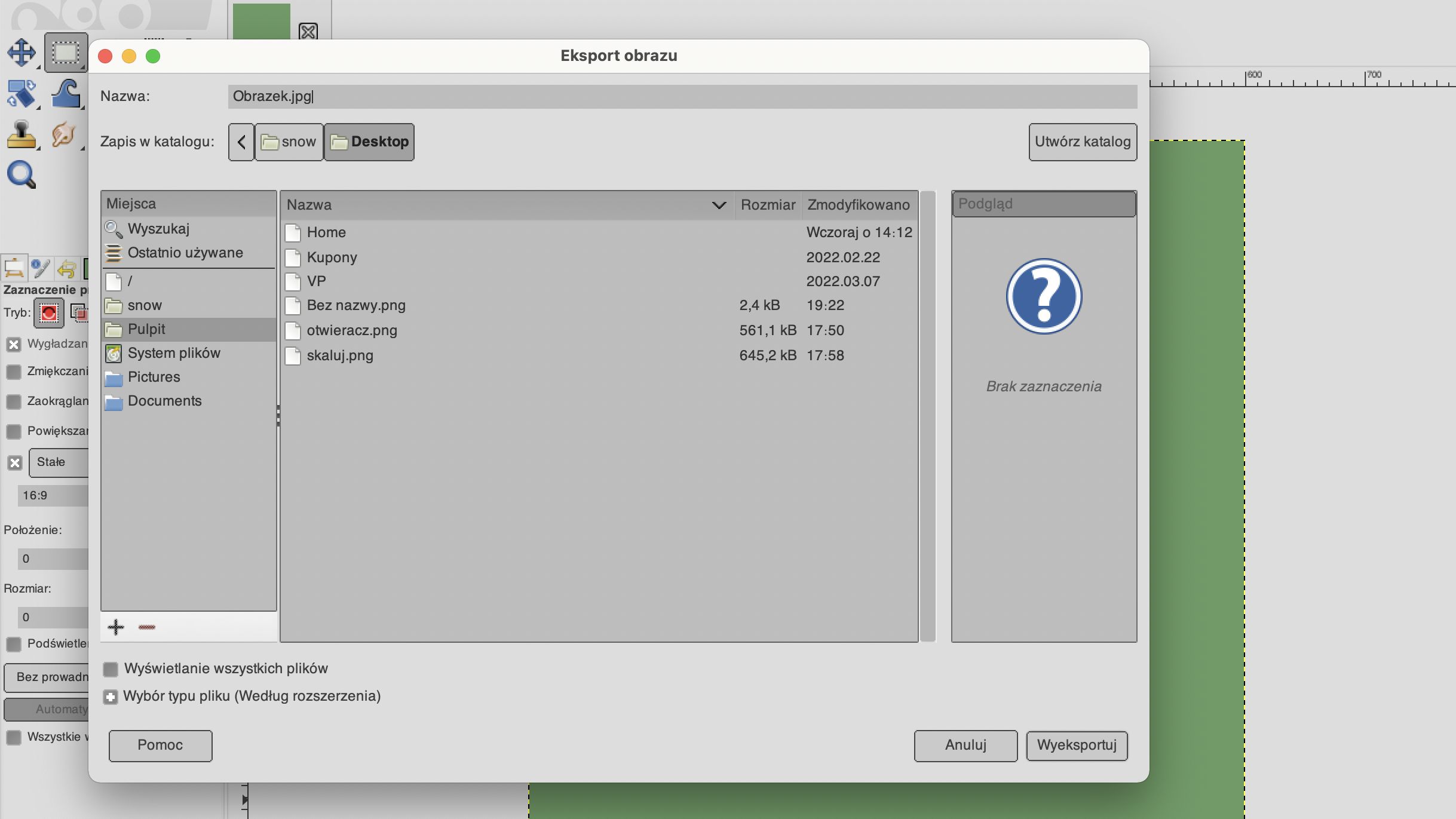This screenshot has height=819, width=1456.
Task: Click the Nazwa column sort arrow
Action: 719,205
